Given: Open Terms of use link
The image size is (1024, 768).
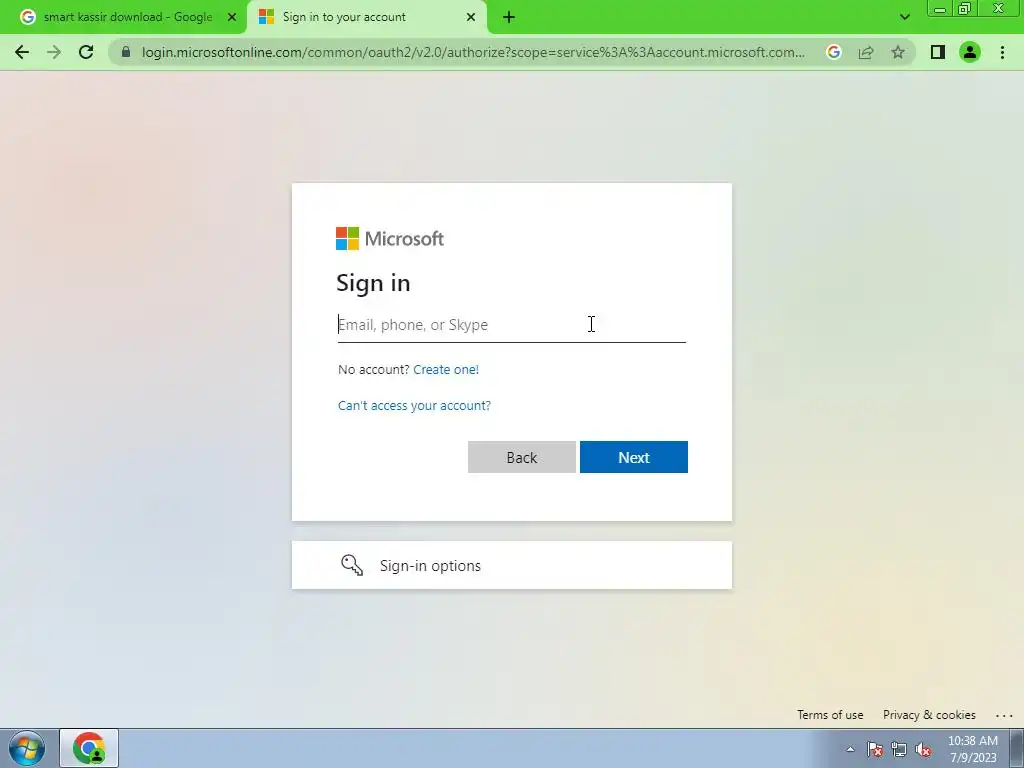Looking at the screenshot, I should [x=830, y=714].
